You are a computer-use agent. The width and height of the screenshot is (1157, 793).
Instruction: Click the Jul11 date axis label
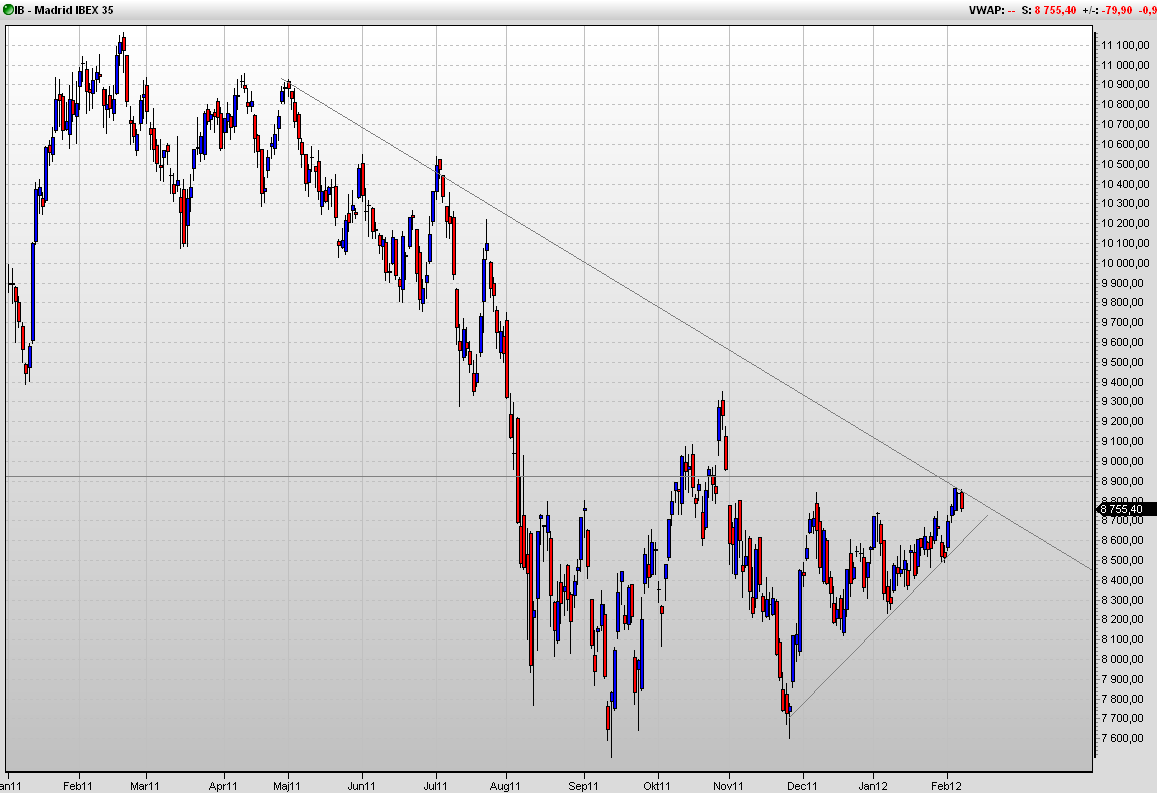tap(436, 786)
